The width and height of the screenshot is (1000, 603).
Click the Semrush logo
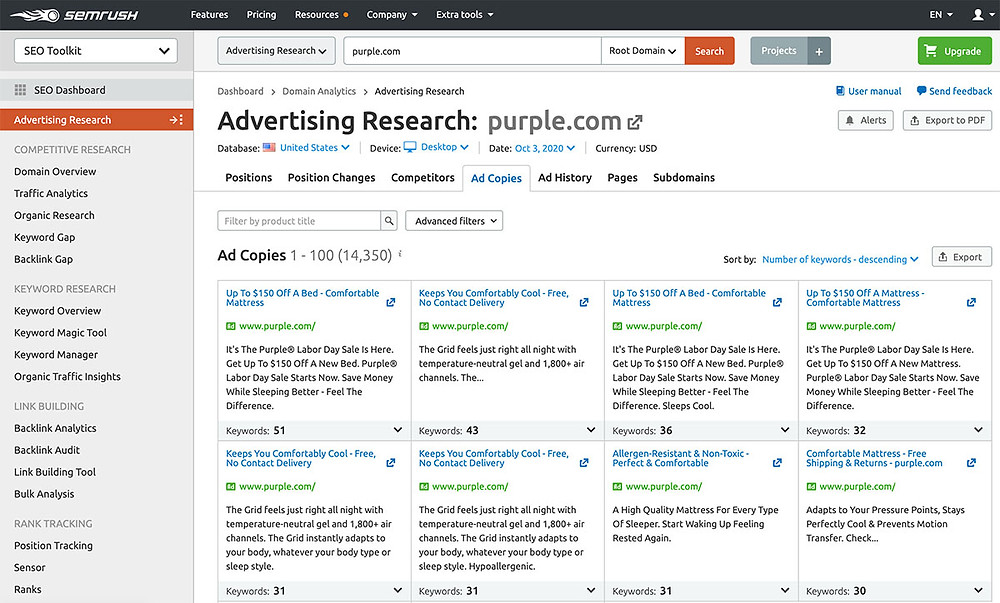[74, 15]
